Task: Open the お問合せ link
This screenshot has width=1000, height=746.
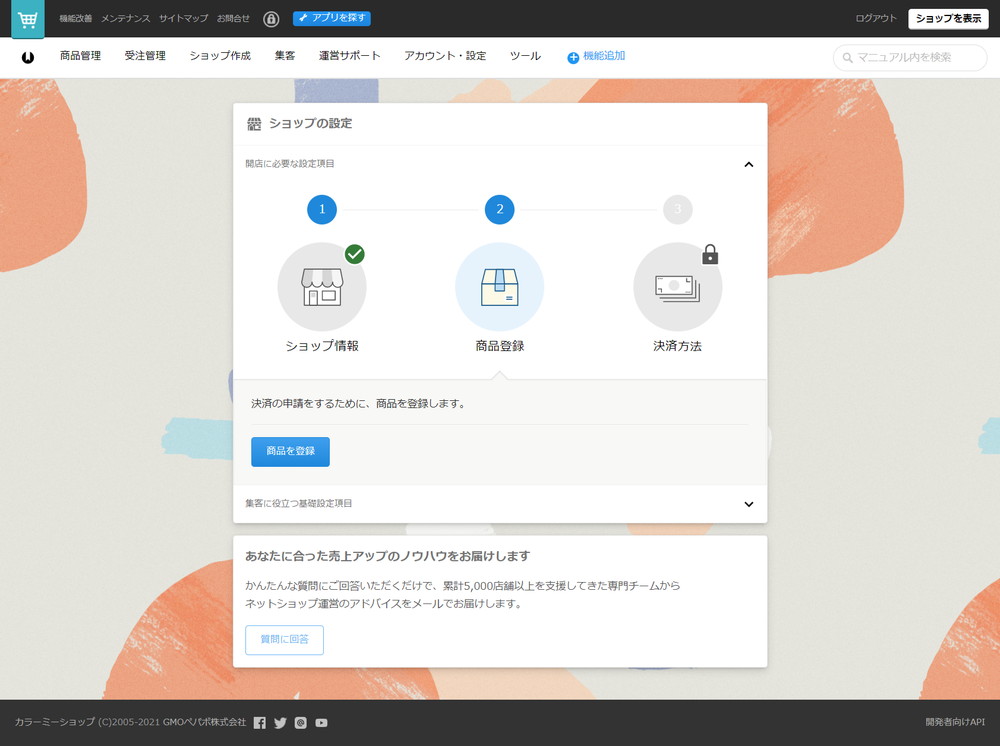Action: pos(233,18)
